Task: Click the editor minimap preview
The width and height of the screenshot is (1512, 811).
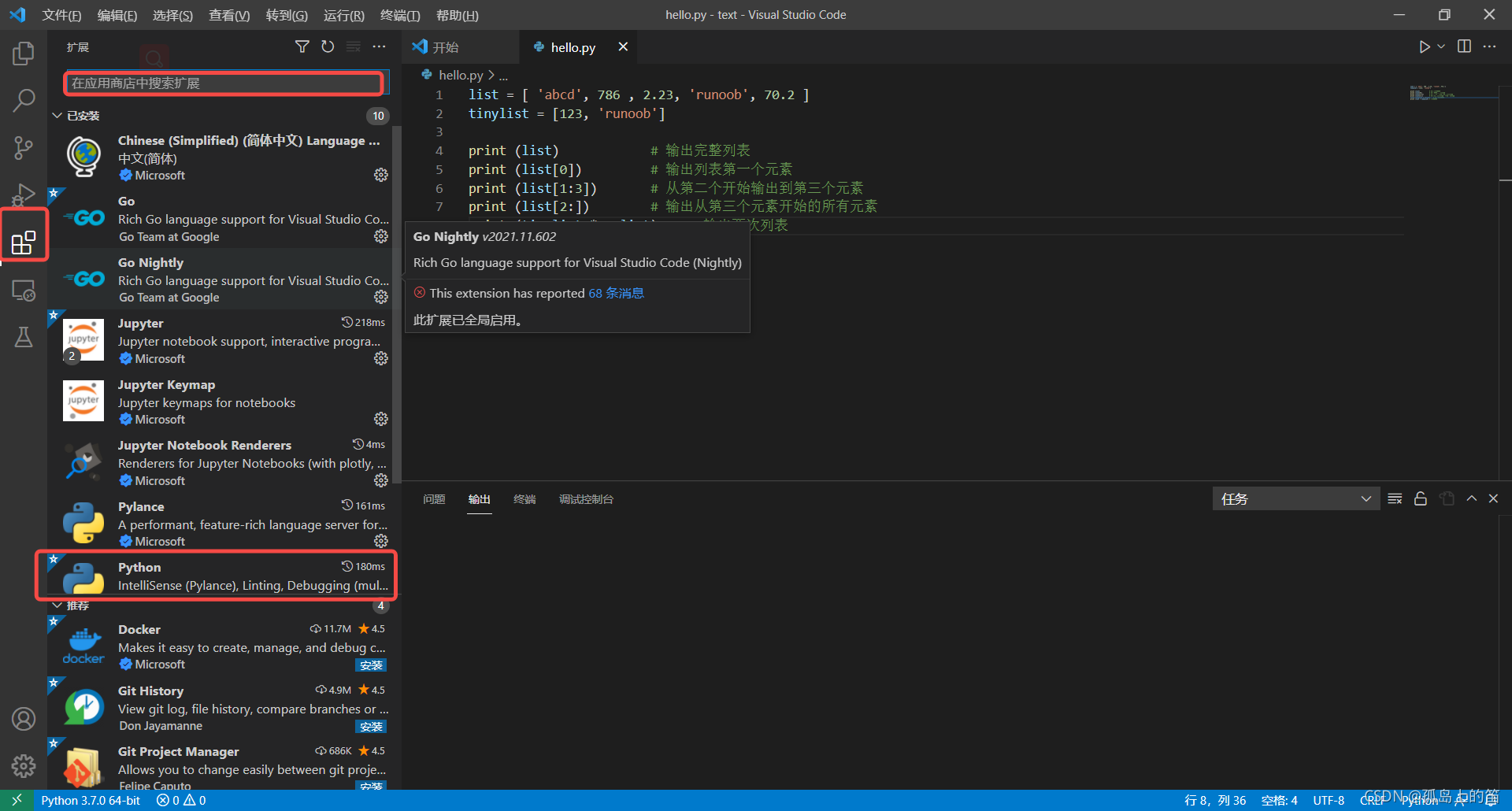Action: [x=1453, y=94]
